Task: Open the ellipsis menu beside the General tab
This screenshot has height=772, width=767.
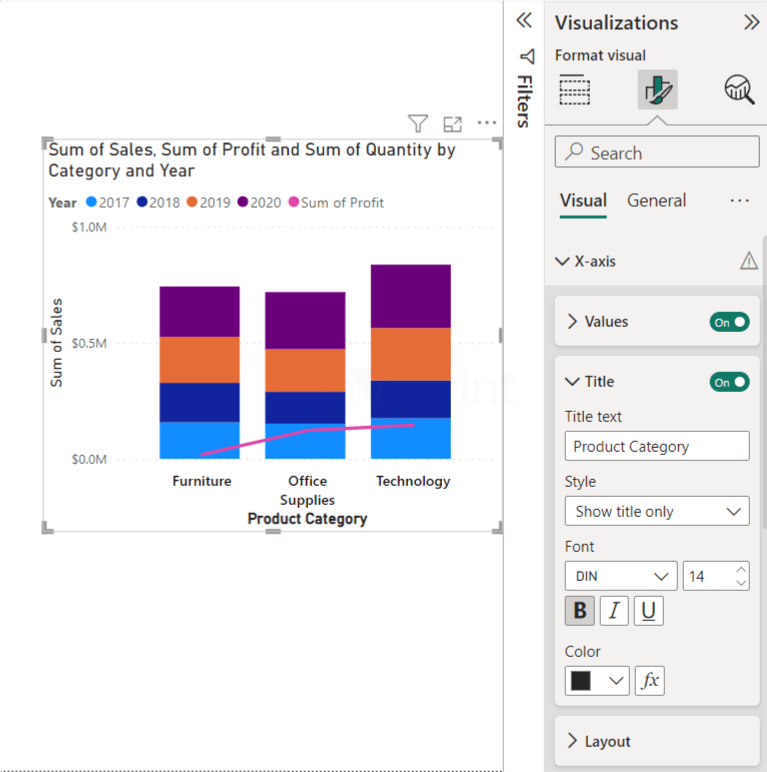Action: coord(739,201)
